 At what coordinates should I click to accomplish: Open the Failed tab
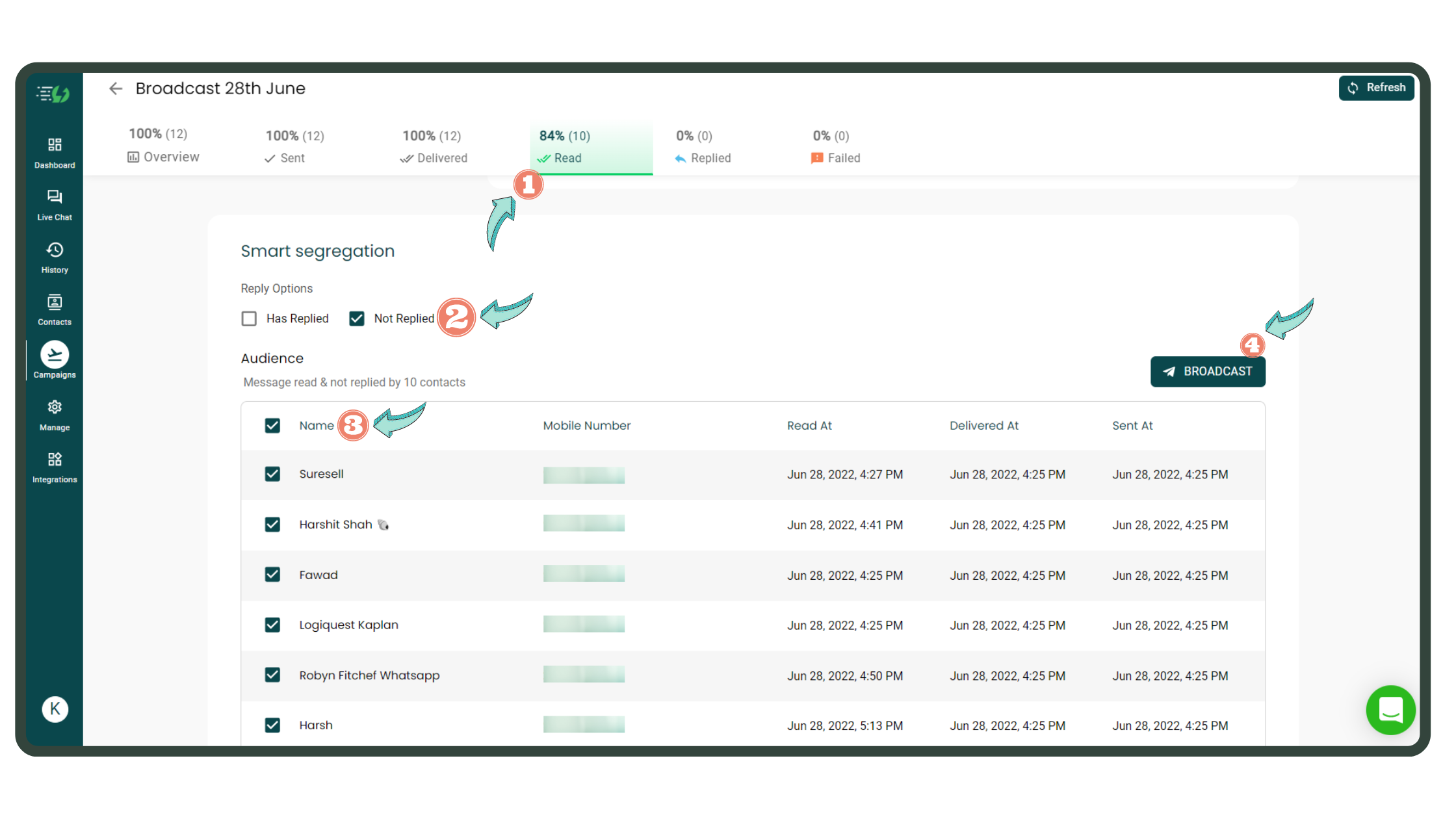click(x=836, y=147)
